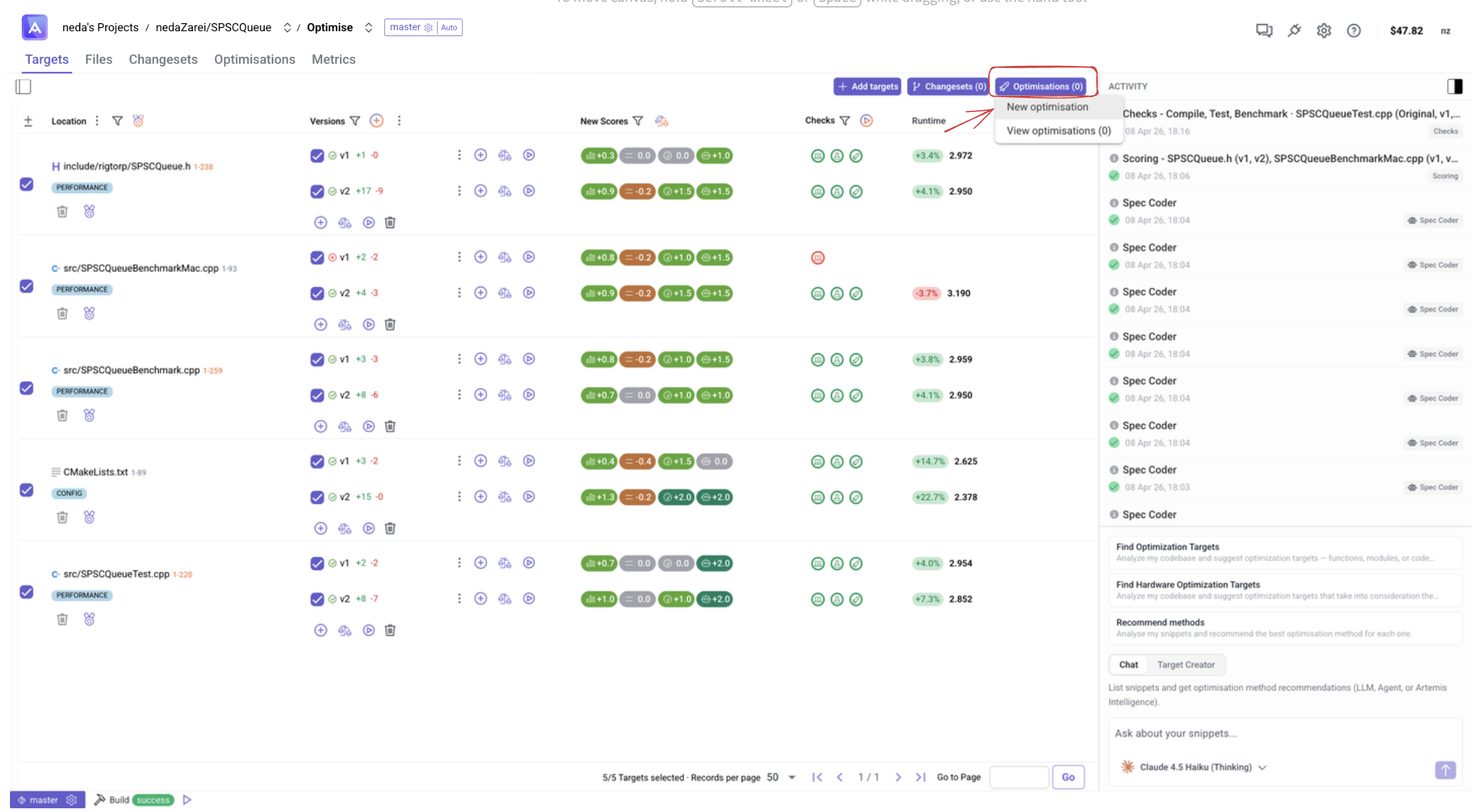
Task: Delete v2 of SPSCQueue.h via trash icon
Action: (390, 222)
